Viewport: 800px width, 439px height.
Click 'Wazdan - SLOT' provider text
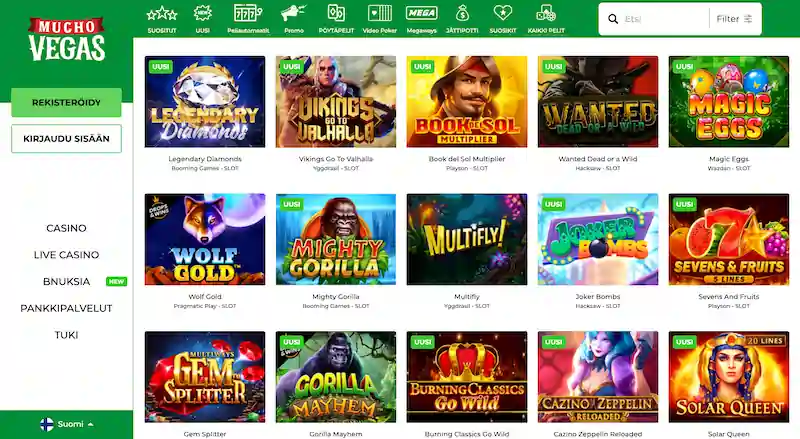pos(729,168)
